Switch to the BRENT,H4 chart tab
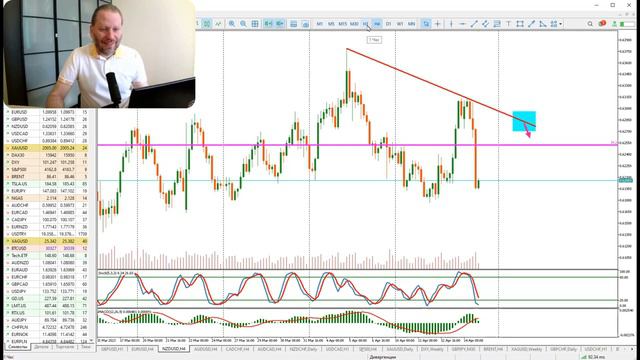The image size is (640, 360). pyautogui.click(x=493, y=349)
